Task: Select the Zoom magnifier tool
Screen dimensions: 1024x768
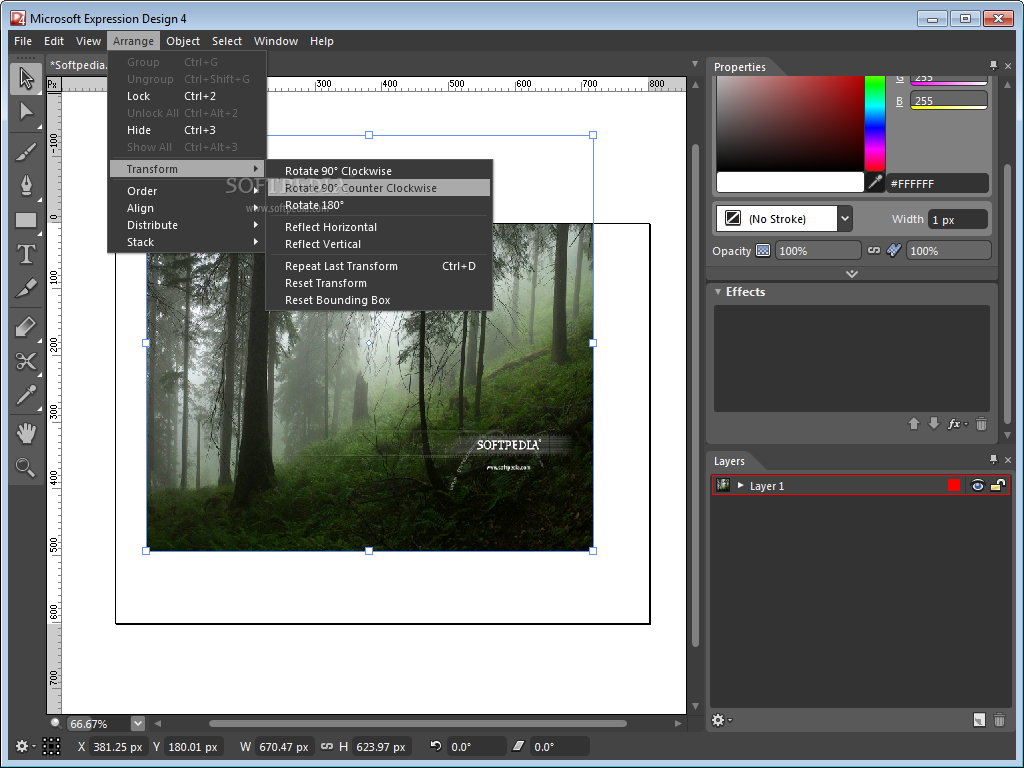Action: pyautogui.click(x=26, y=467)
